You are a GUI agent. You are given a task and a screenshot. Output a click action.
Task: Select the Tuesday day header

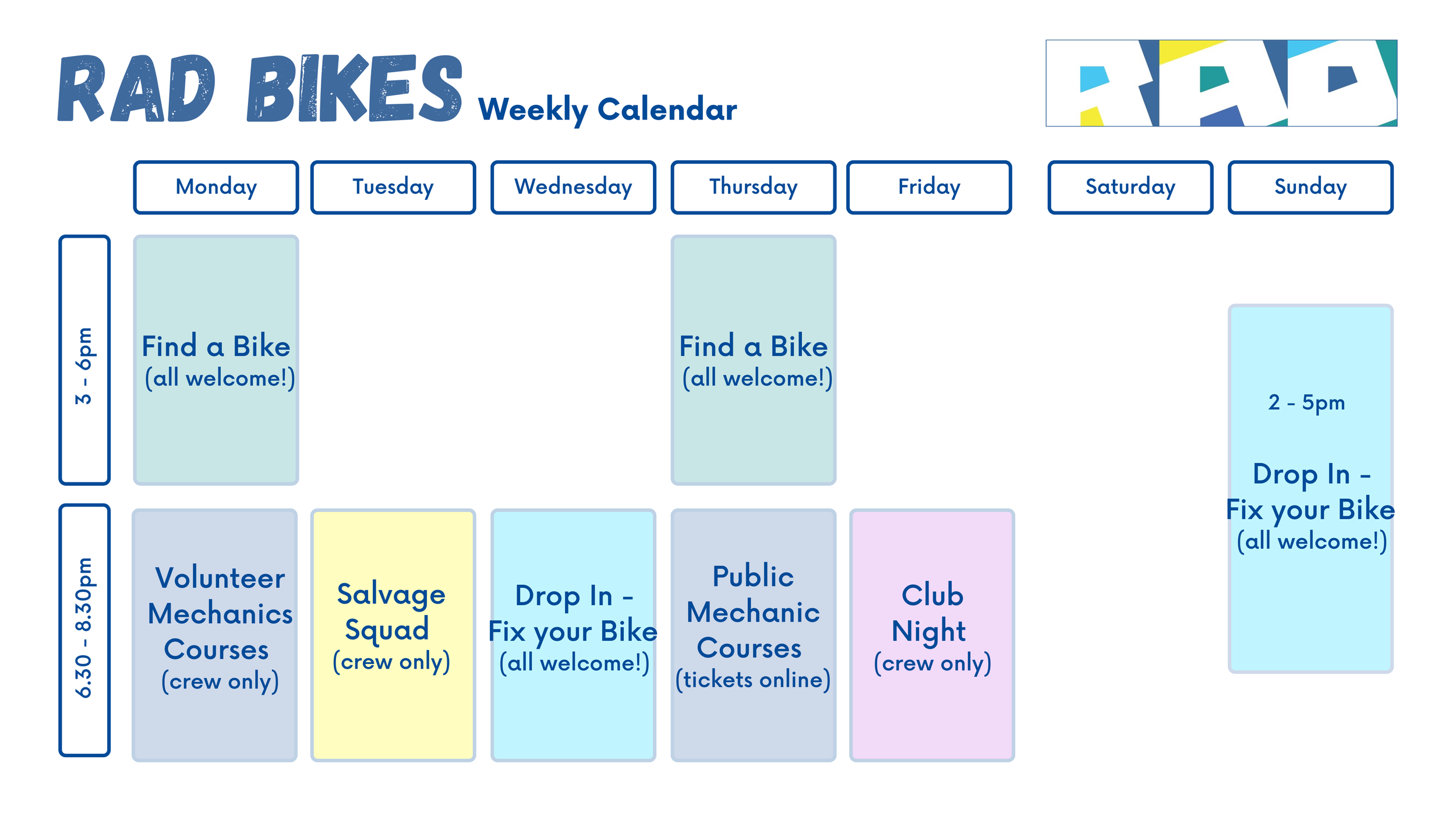[393, 188]
